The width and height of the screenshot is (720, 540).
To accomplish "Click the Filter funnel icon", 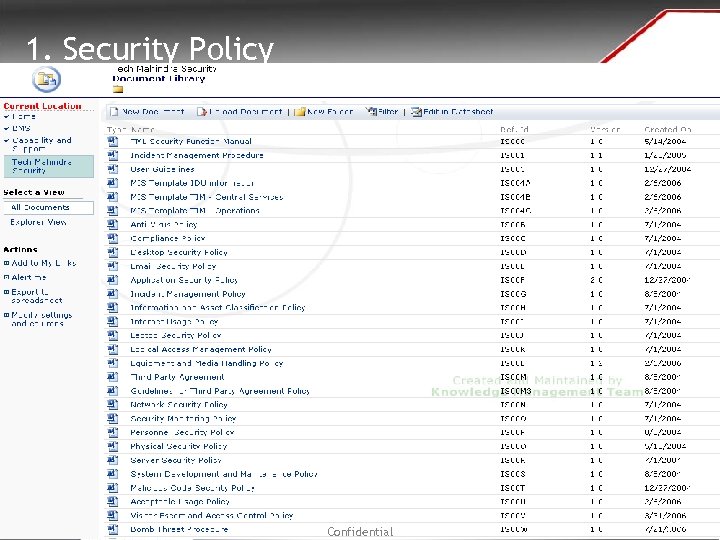I will click(x=371, y=112).
